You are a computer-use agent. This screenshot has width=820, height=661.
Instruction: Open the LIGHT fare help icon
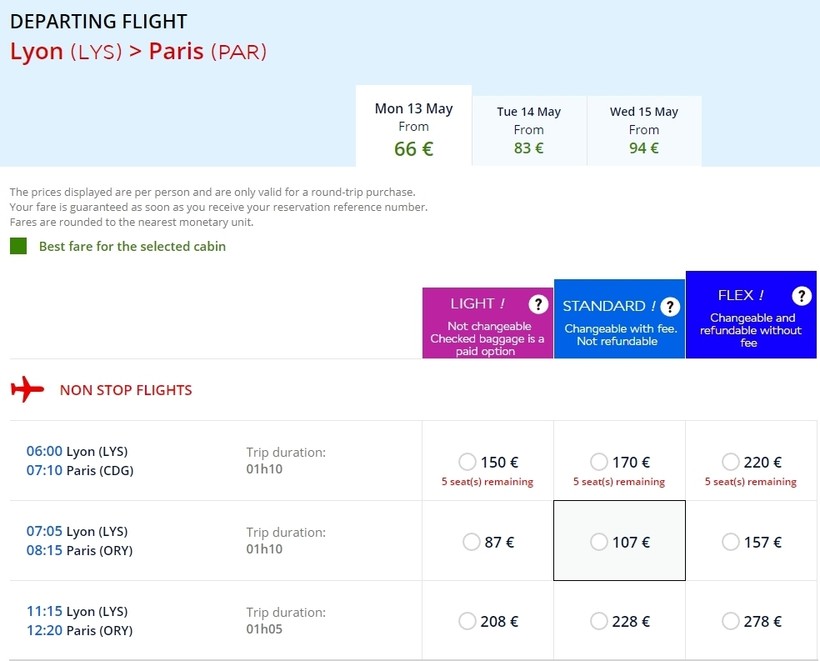[539, 304]
